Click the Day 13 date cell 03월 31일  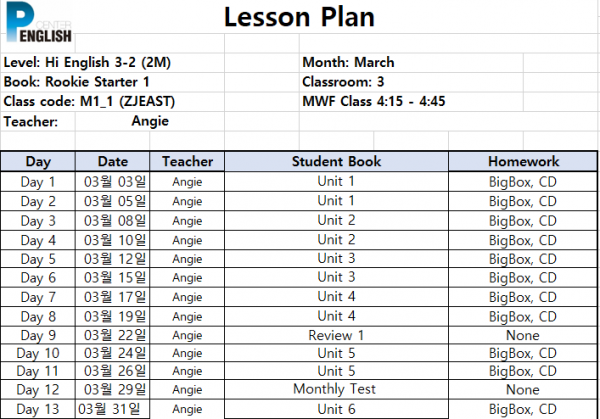[112, 409]
